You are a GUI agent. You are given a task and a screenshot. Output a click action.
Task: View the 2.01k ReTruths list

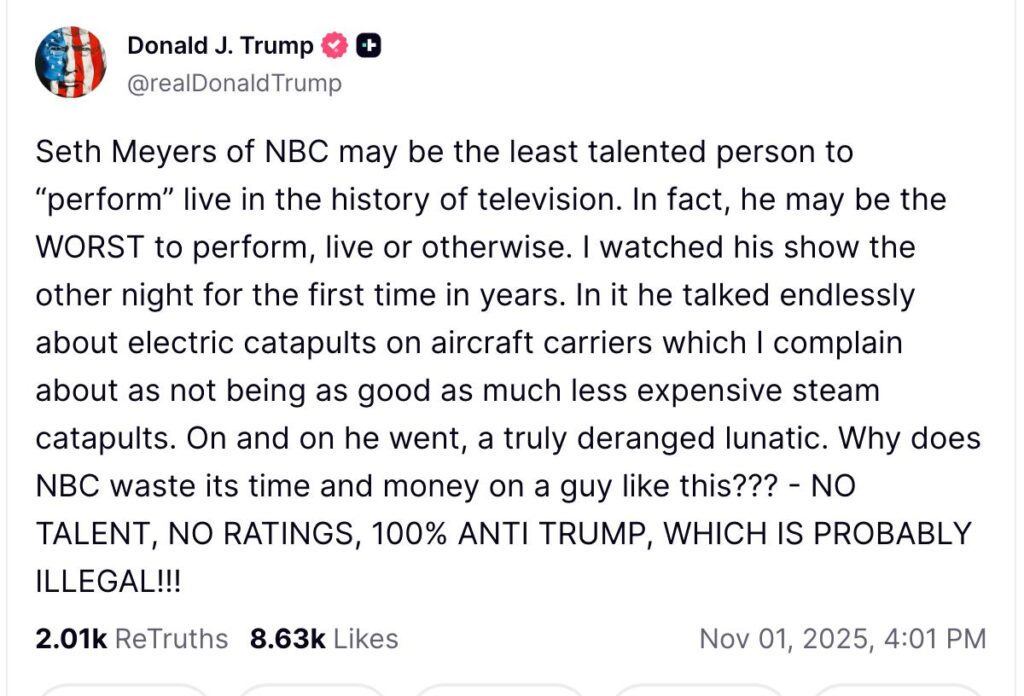pyautogui.click(x=131, y=639)
